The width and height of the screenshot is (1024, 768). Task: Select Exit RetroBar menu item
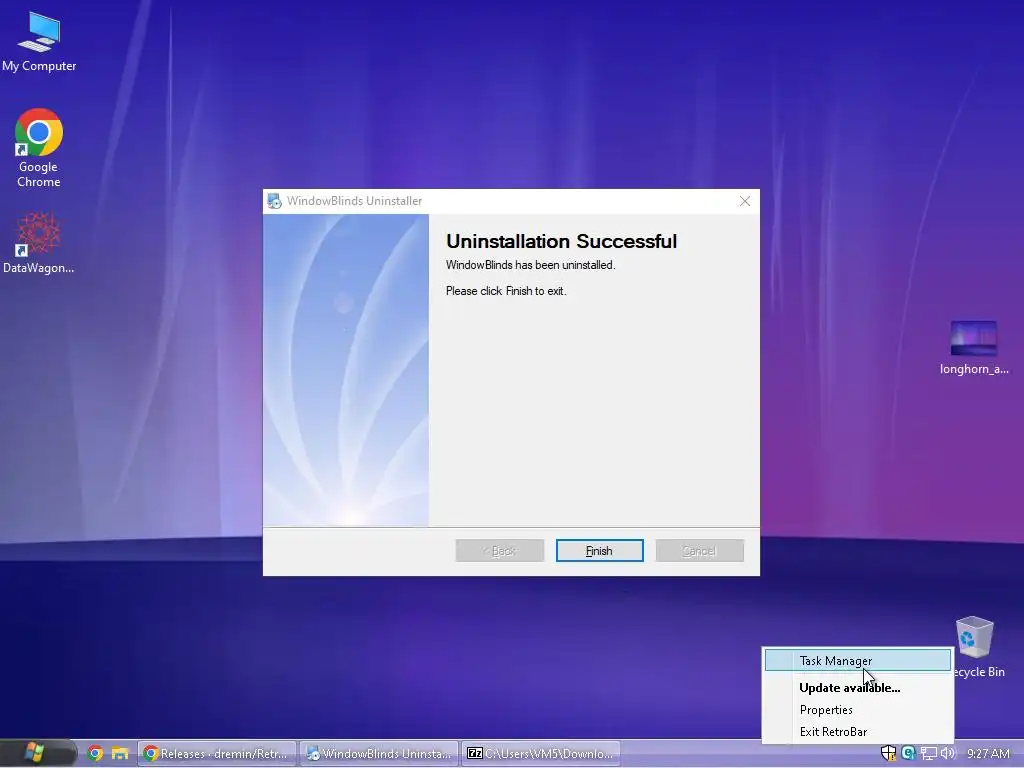point(858,731)
